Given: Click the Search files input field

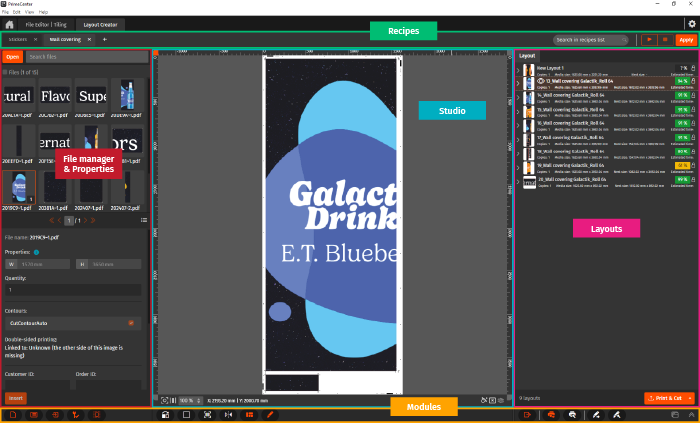Looking at the screenshot, I should coord(85,57).
